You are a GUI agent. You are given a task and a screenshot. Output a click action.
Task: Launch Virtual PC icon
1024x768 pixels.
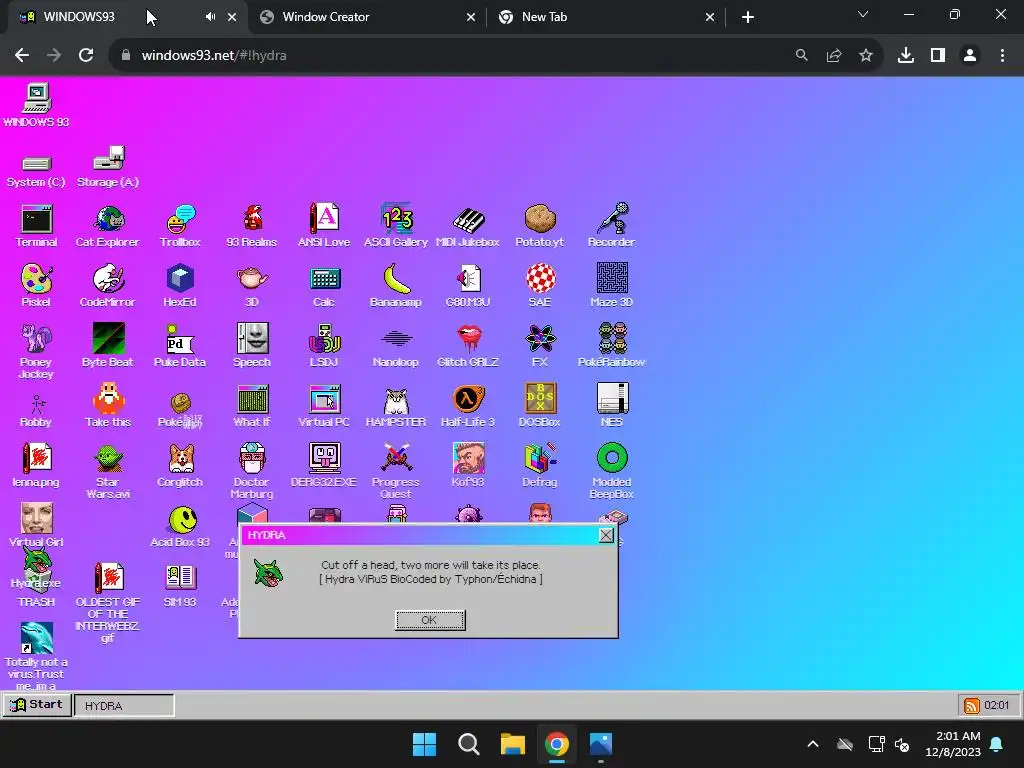324,406
